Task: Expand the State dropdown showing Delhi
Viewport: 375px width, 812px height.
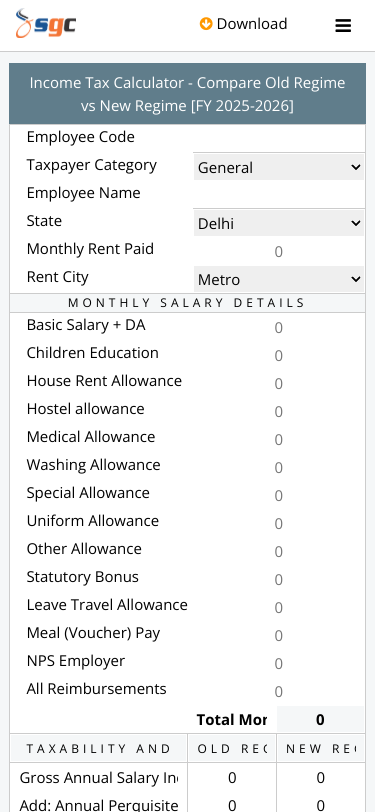Action: click(279, 223)
